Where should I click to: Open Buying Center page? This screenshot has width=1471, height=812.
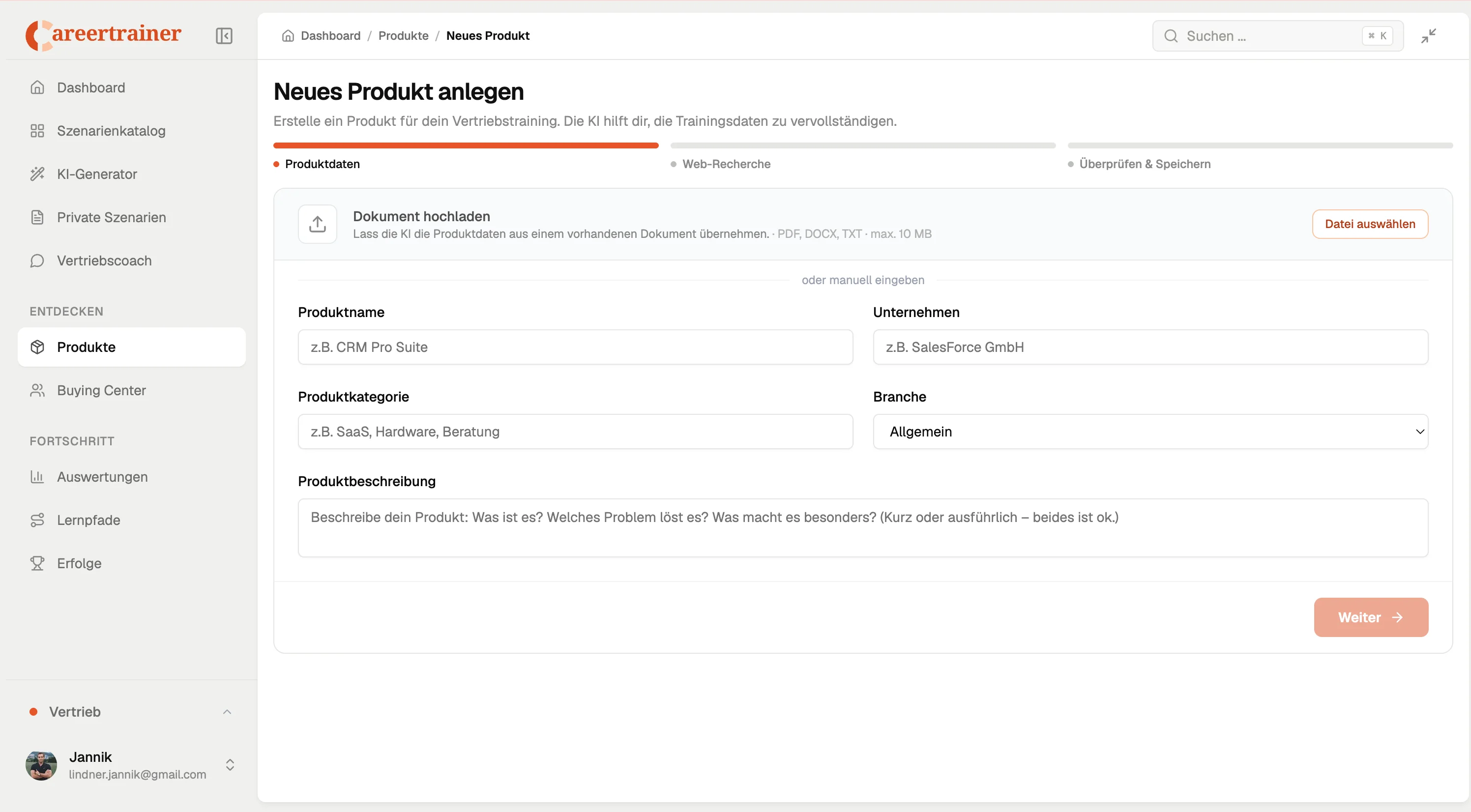tap(131, 391)
